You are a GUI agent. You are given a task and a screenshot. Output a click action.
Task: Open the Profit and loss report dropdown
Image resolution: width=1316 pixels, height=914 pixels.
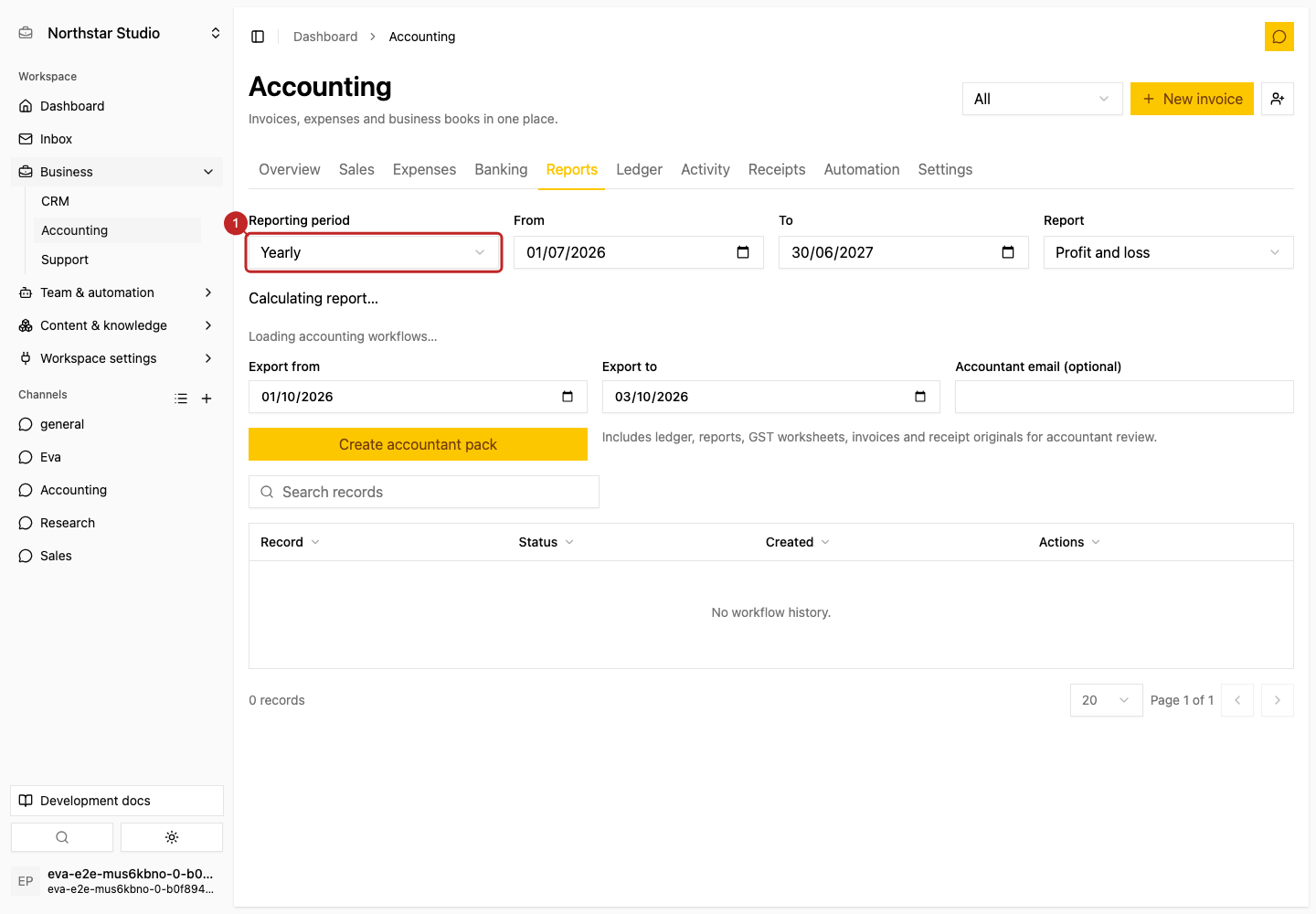[x=1168, y=252]
